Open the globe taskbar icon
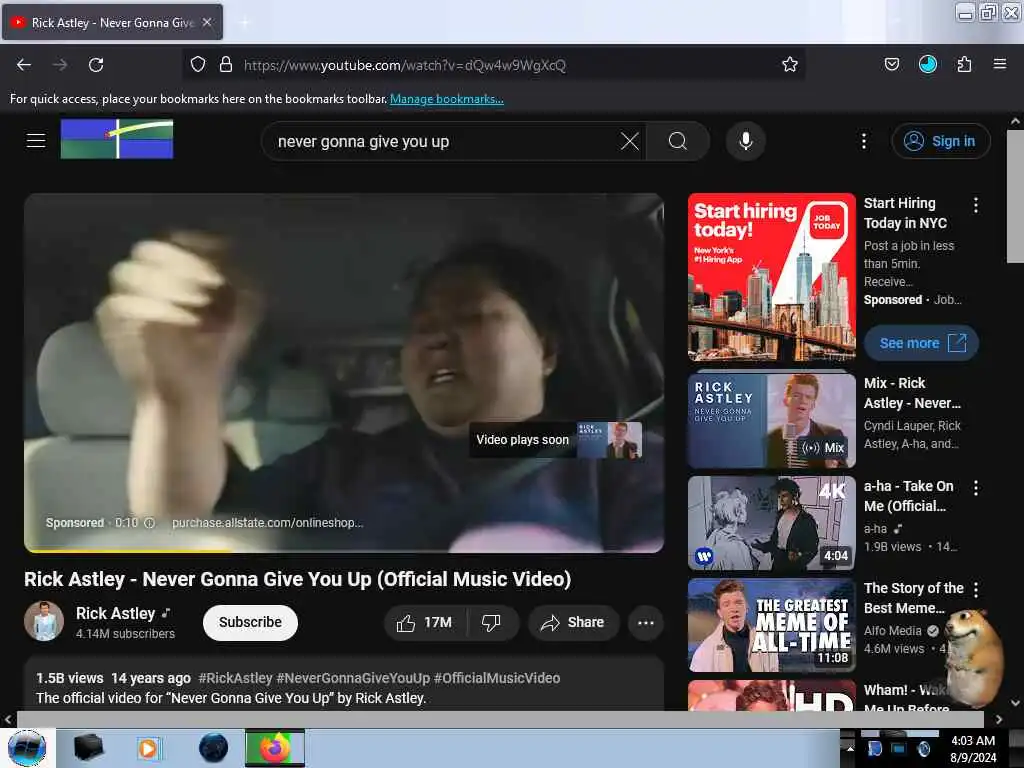1024x768 pixels. [x=213, y=748]
